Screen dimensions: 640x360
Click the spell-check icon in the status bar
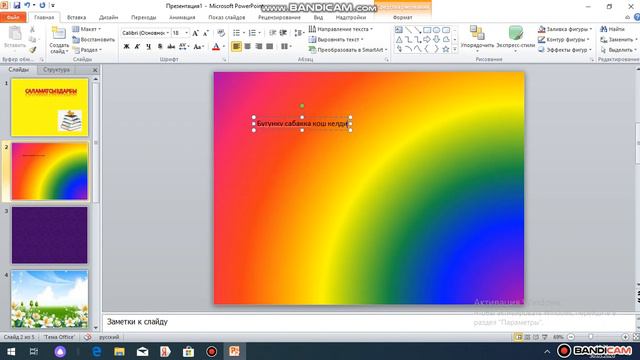(x=87, y=337)
